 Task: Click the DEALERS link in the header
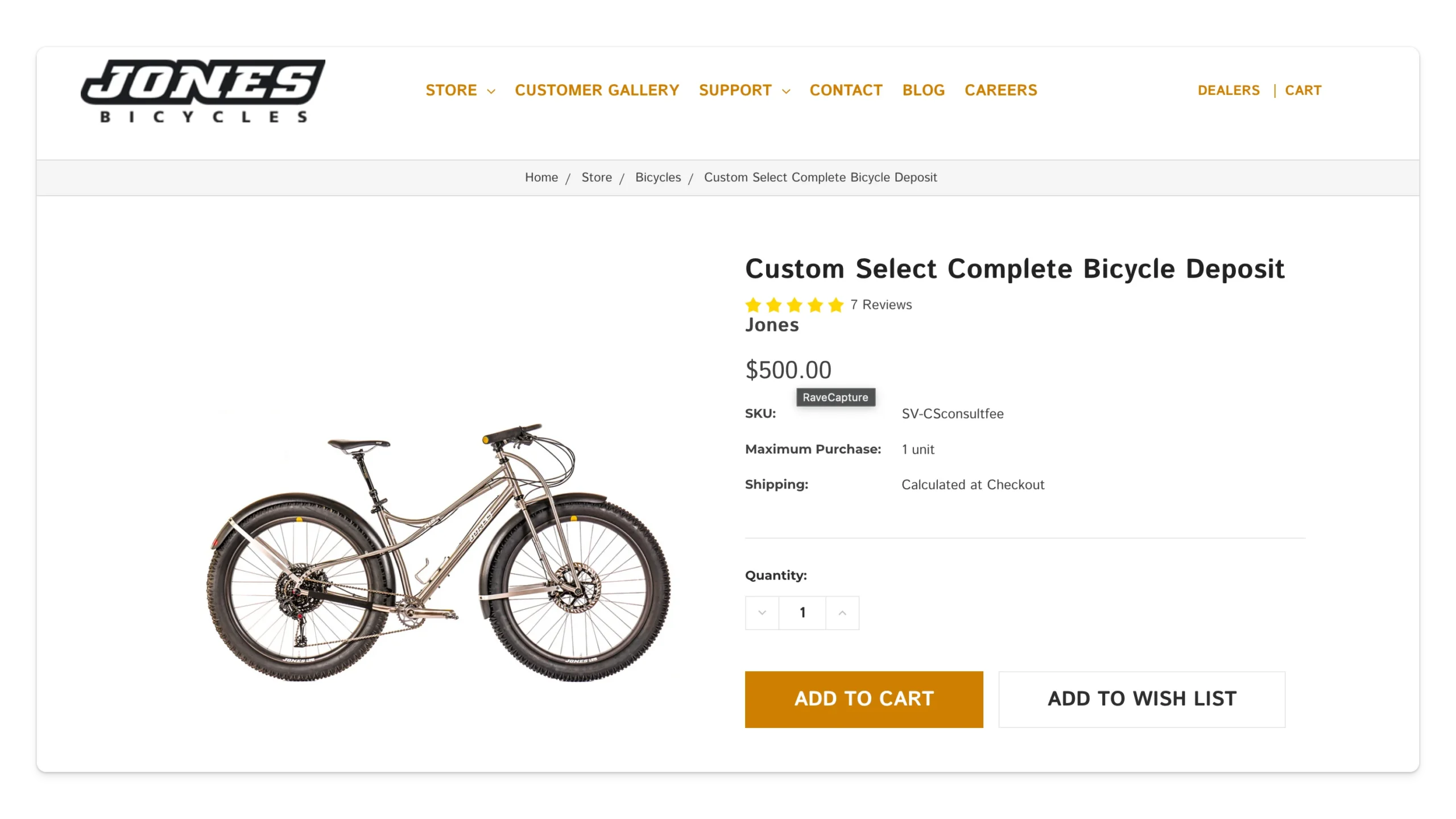pos(1229,90)
